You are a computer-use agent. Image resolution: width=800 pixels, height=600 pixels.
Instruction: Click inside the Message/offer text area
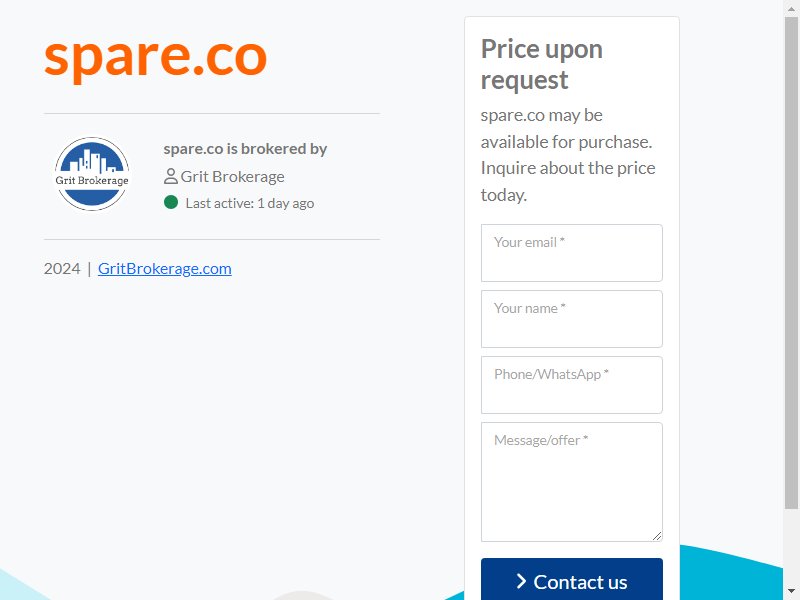571,482
